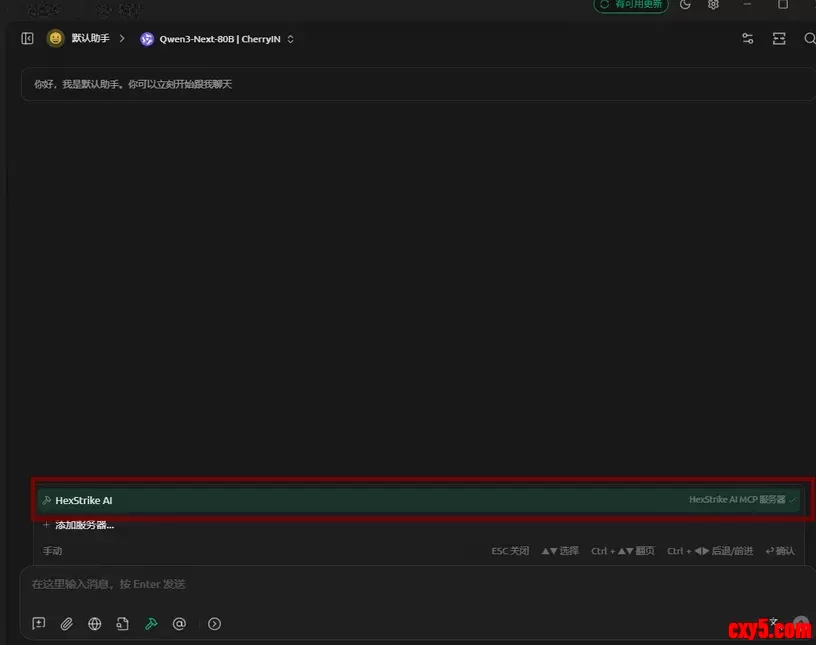The height and width of the screenshot is (645, 816).
Task: Click the 有可用更新 update button
Action: (x=631, y=5)
